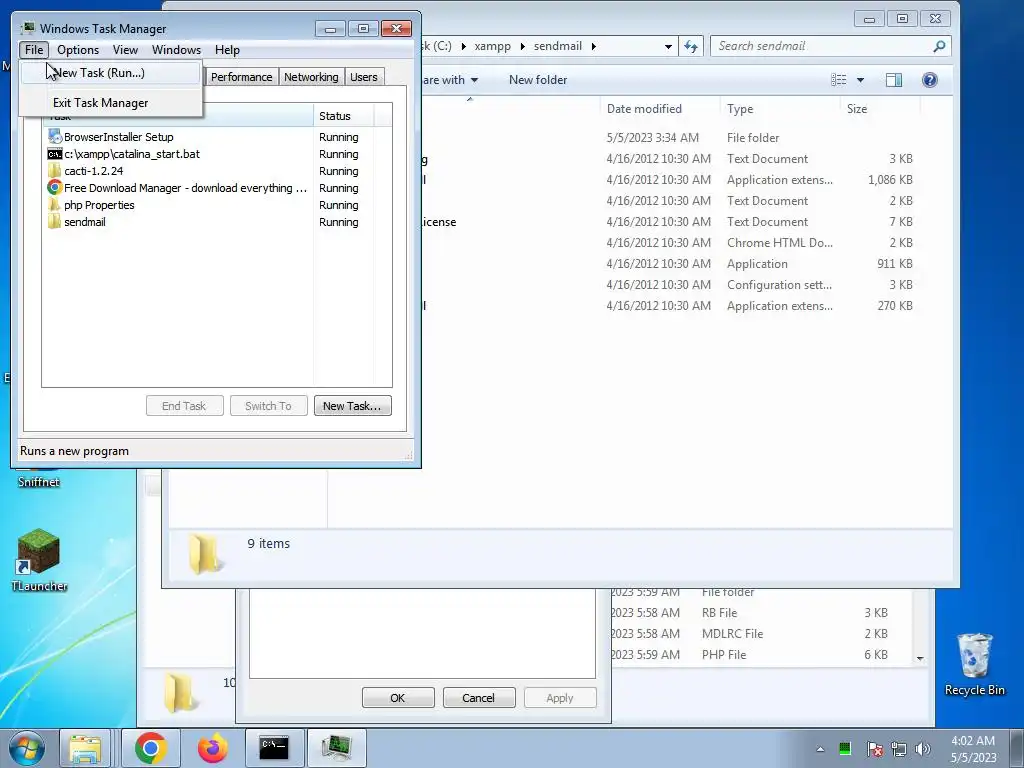
Task: Select the Configuration settings row
Action: tap(671, 285)
